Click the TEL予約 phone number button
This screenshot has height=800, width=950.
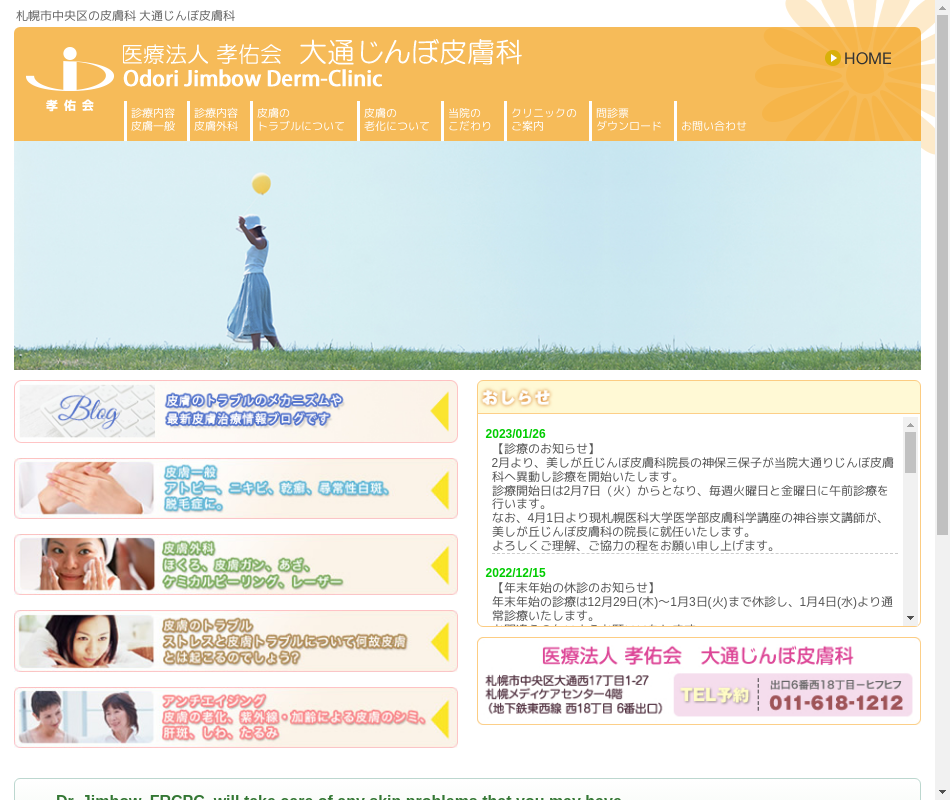[793, 695]
